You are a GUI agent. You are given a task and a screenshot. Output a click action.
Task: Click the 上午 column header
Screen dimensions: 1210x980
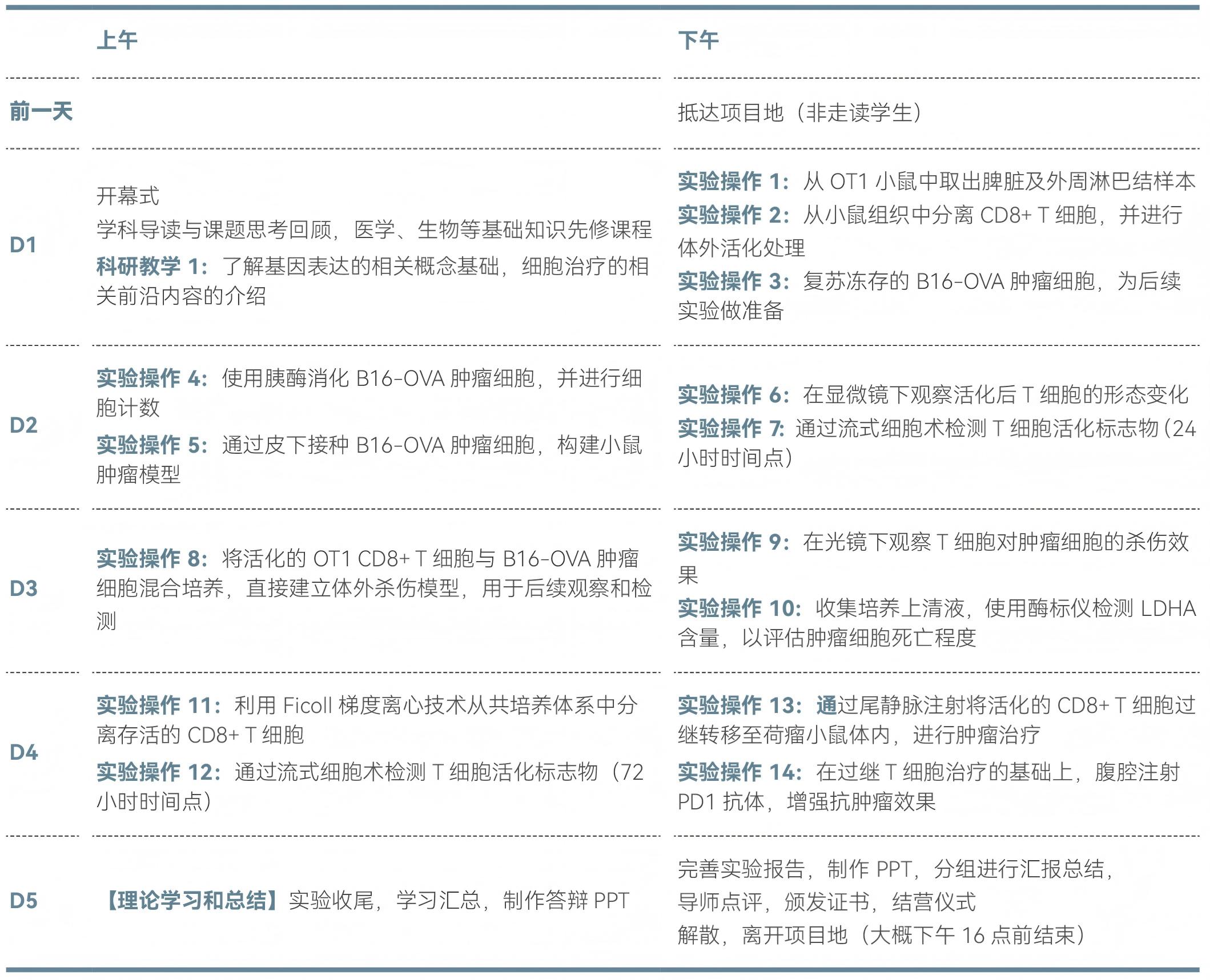[x=117, y=40]
